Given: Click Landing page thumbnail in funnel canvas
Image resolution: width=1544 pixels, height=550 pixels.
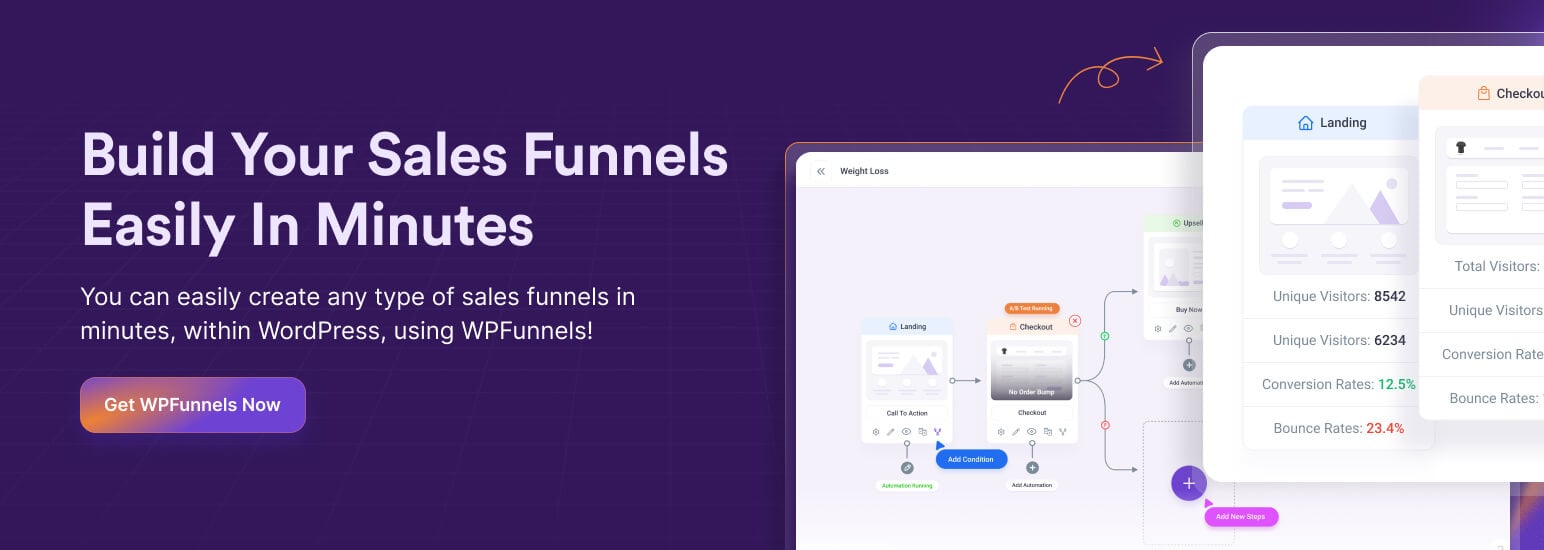Looking at the screenshot, I should (x=907, y=370).
